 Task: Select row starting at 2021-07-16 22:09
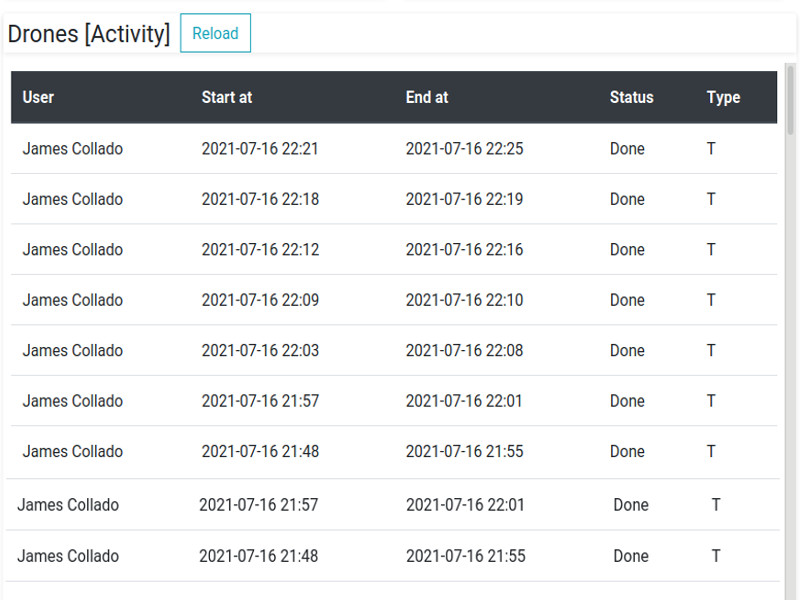tap(394, 300)
